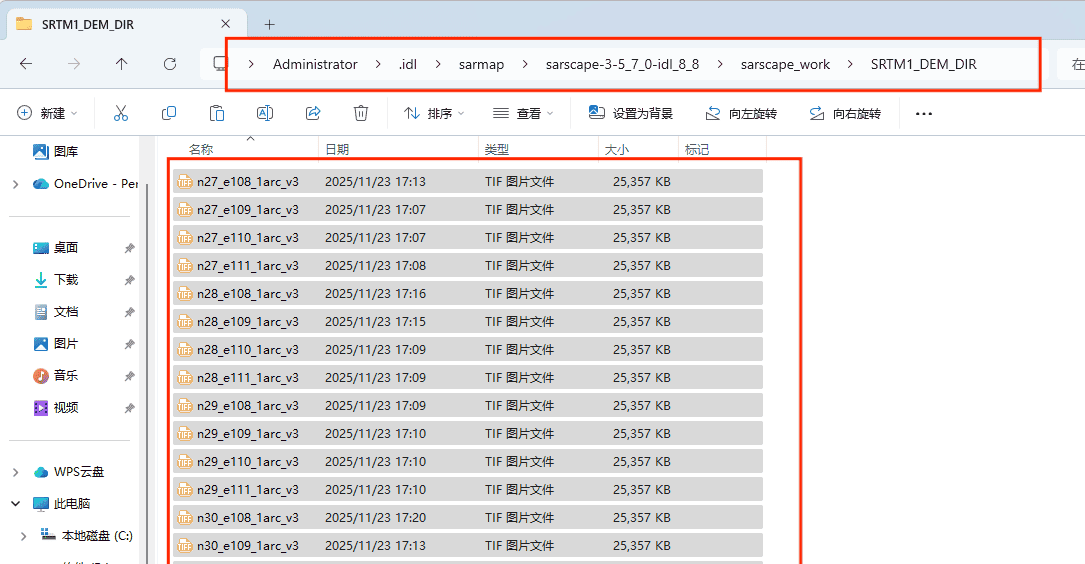Click the monitor icon in address bar
Viewport: 1085px width, 564px height.
220,64
